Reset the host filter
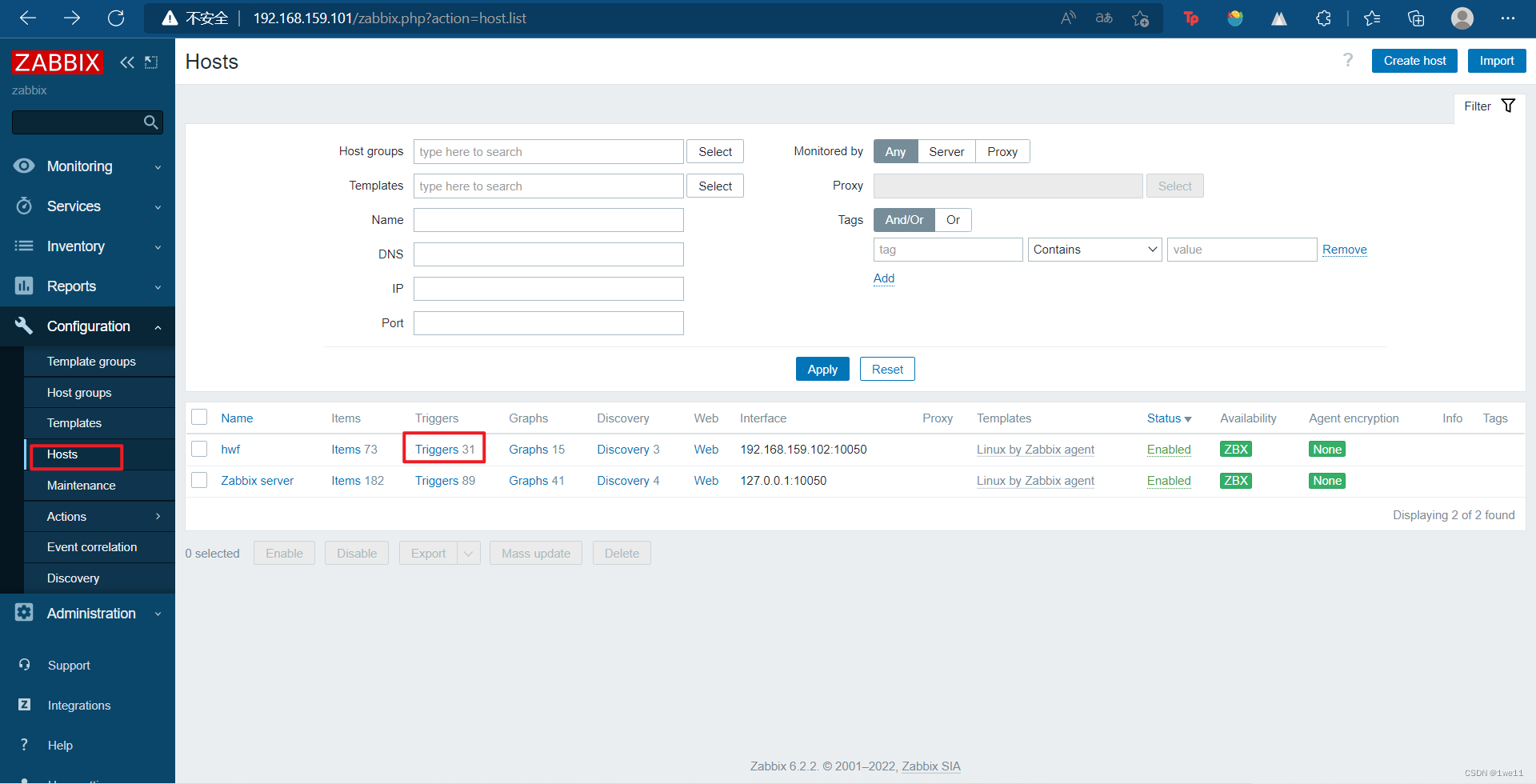The image size is (1536, 784). [887, 369]
